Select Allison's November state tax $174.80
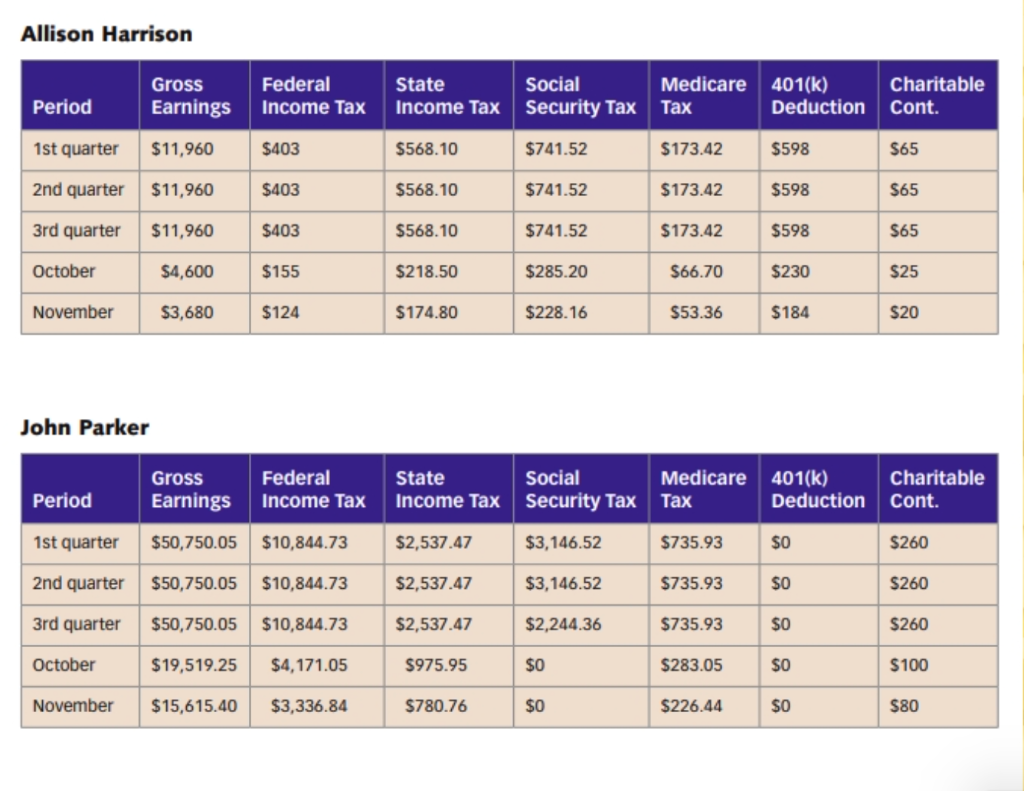Screen dimensions: 1024x791 coord(426,312)
